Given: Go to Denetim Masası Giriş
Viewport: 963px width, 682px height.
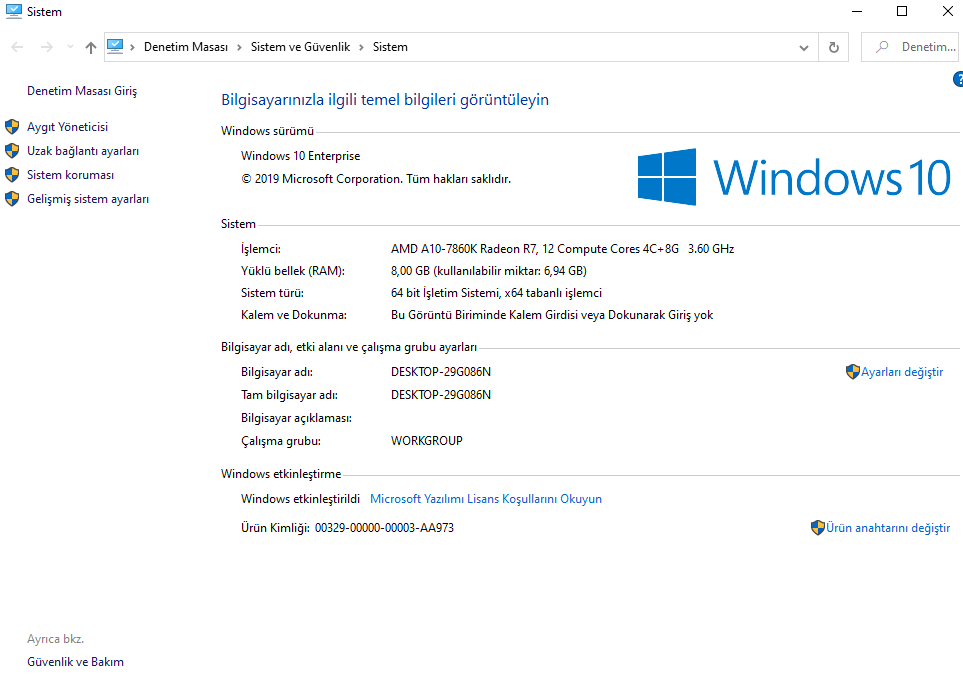Looking at the screenshot, I should point(82,91).
